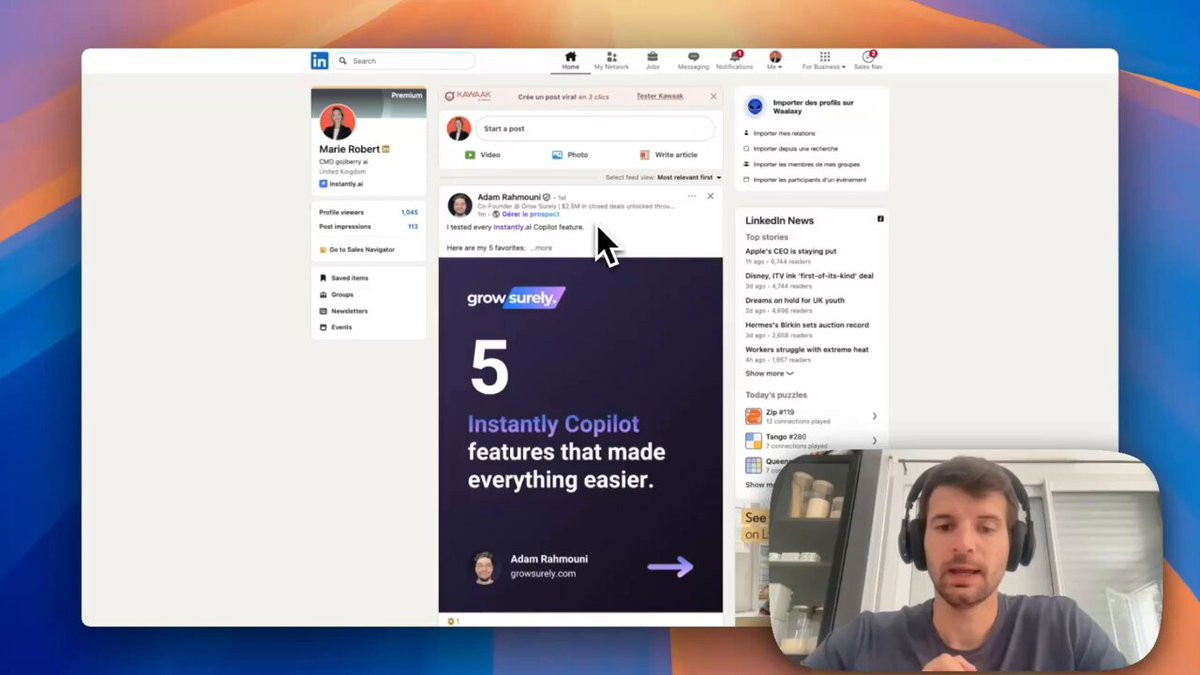Click the chevron next to Tango #280

(874, 440)
